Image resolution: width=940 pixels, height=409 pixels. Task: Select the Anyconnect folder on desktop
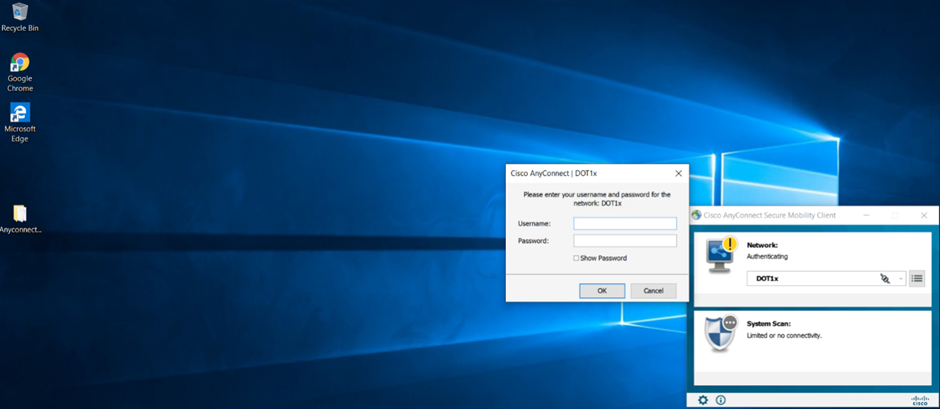tap(20, 218)
